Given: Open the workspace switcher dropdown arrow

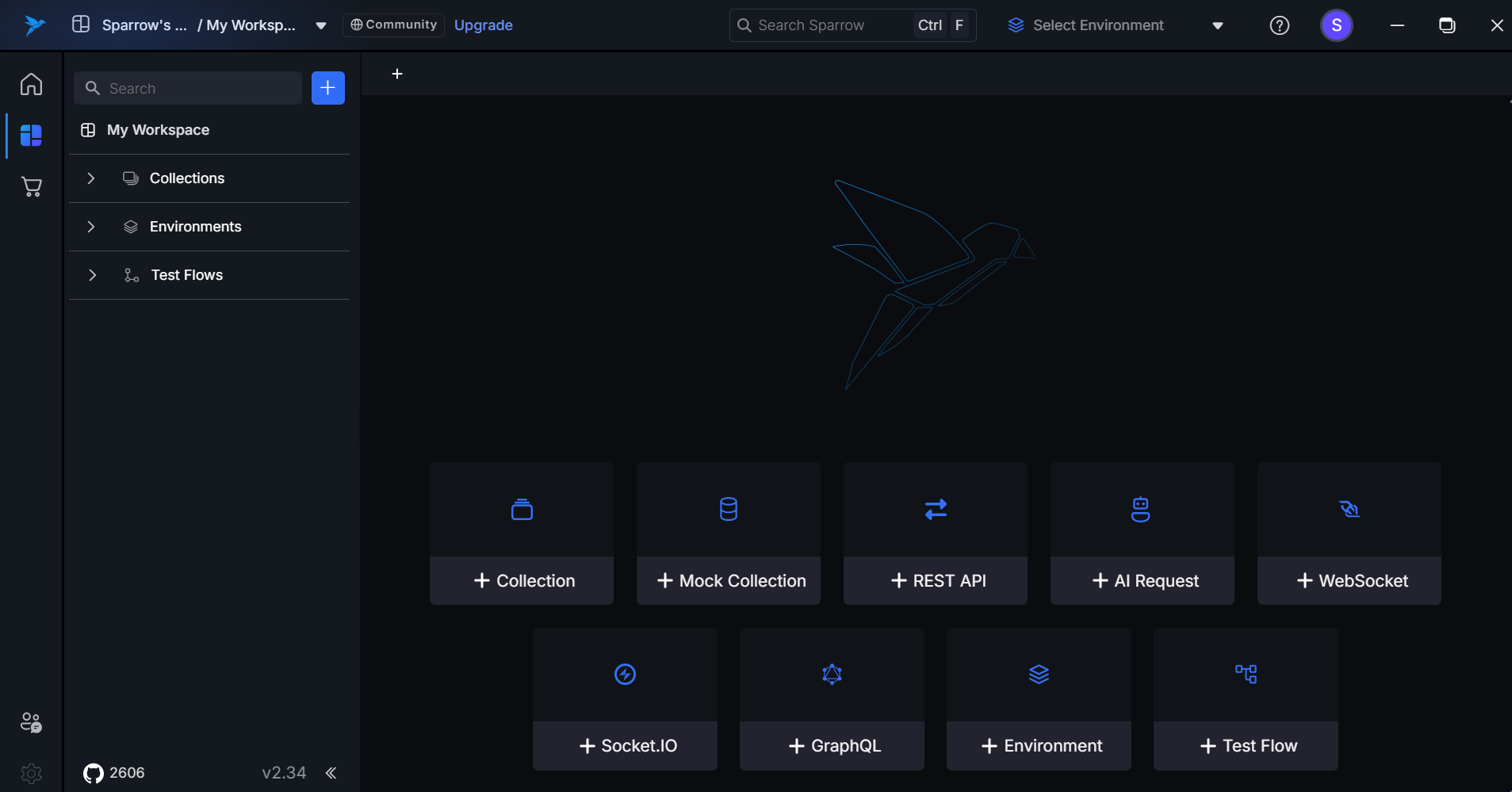Looking at the screenshot, I should coord(321,25).
